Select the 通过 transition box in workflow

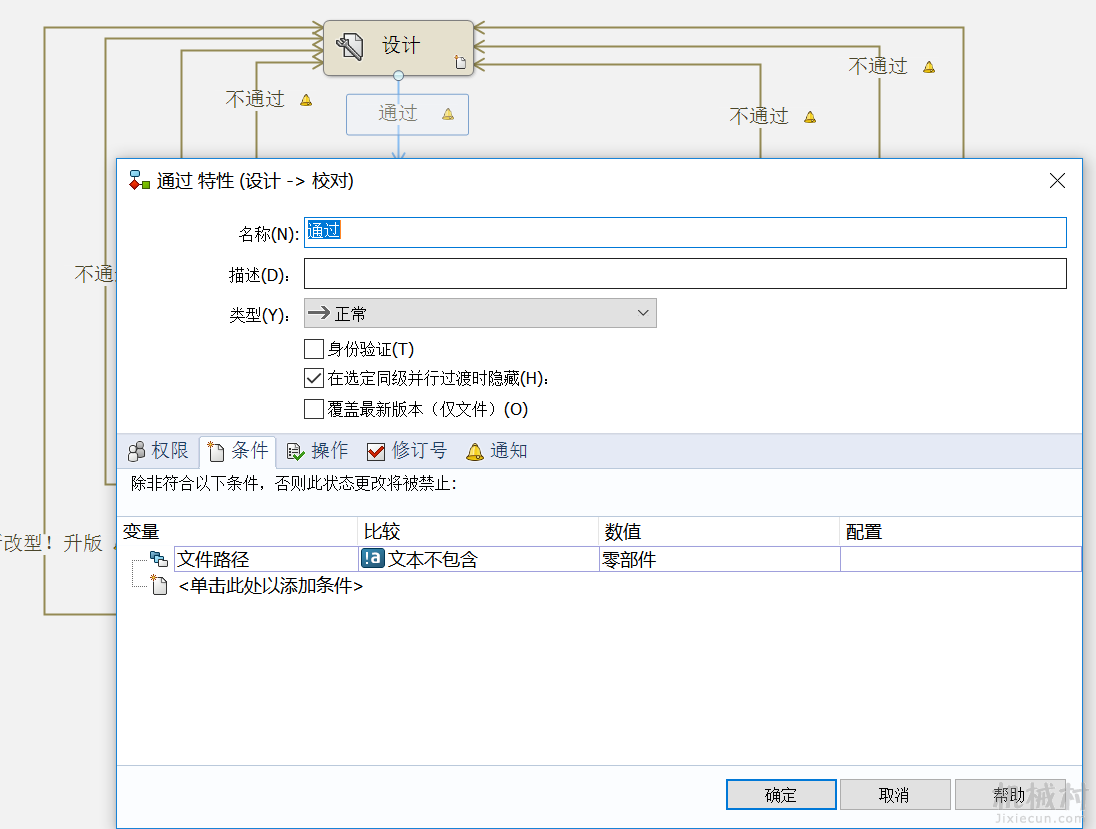pos(408,115)
